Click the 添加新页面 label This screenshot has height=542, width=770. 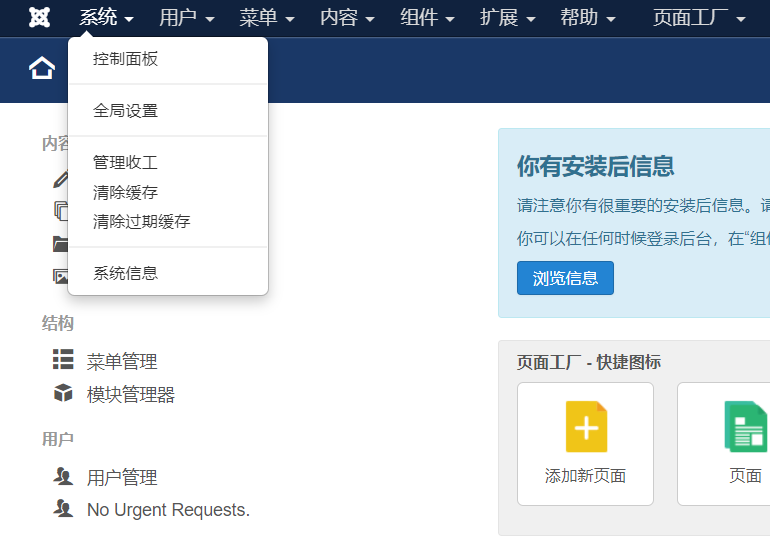pos(585,476)
